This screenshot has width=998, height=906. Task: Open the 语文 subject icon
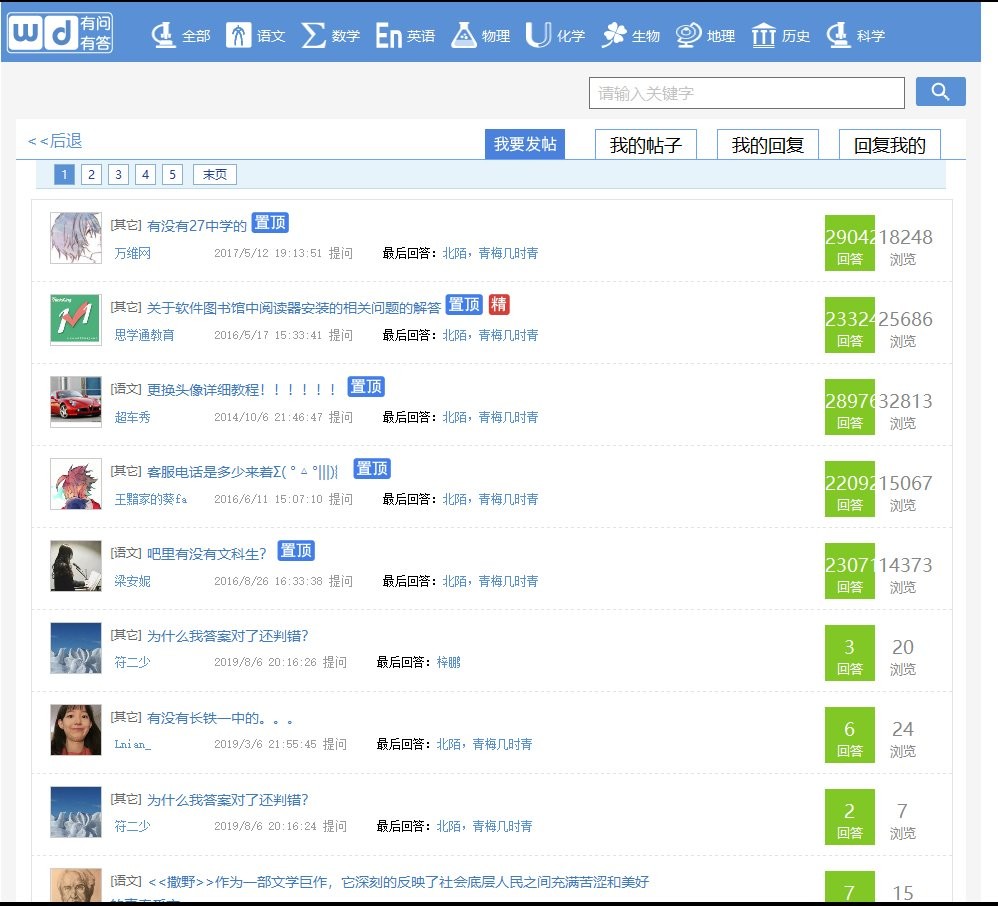click(239, 35)
